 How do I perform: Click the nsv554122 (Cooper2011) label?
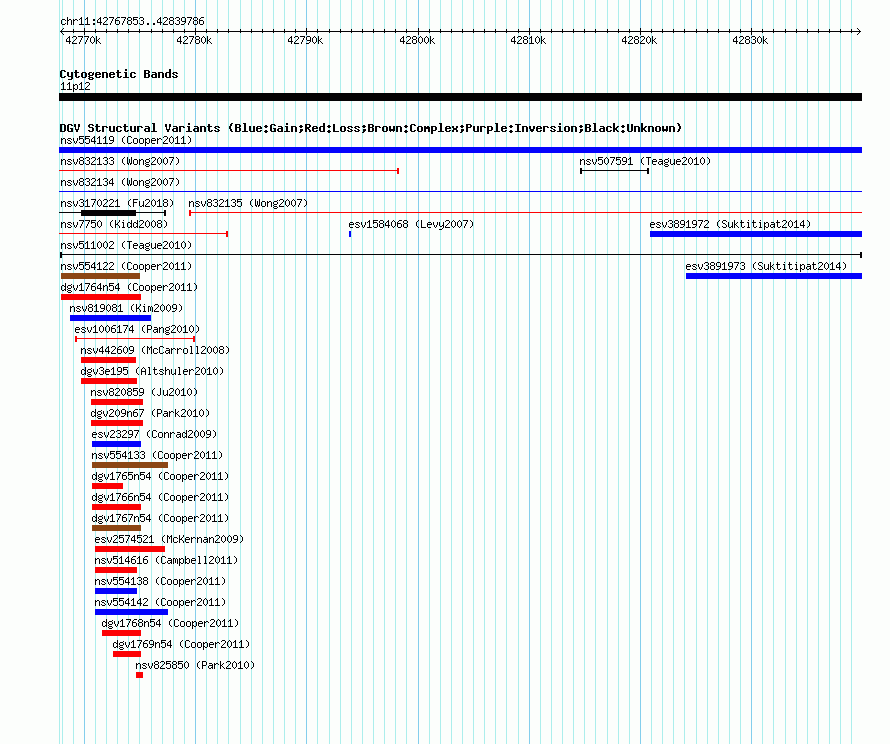click(126, 266)
